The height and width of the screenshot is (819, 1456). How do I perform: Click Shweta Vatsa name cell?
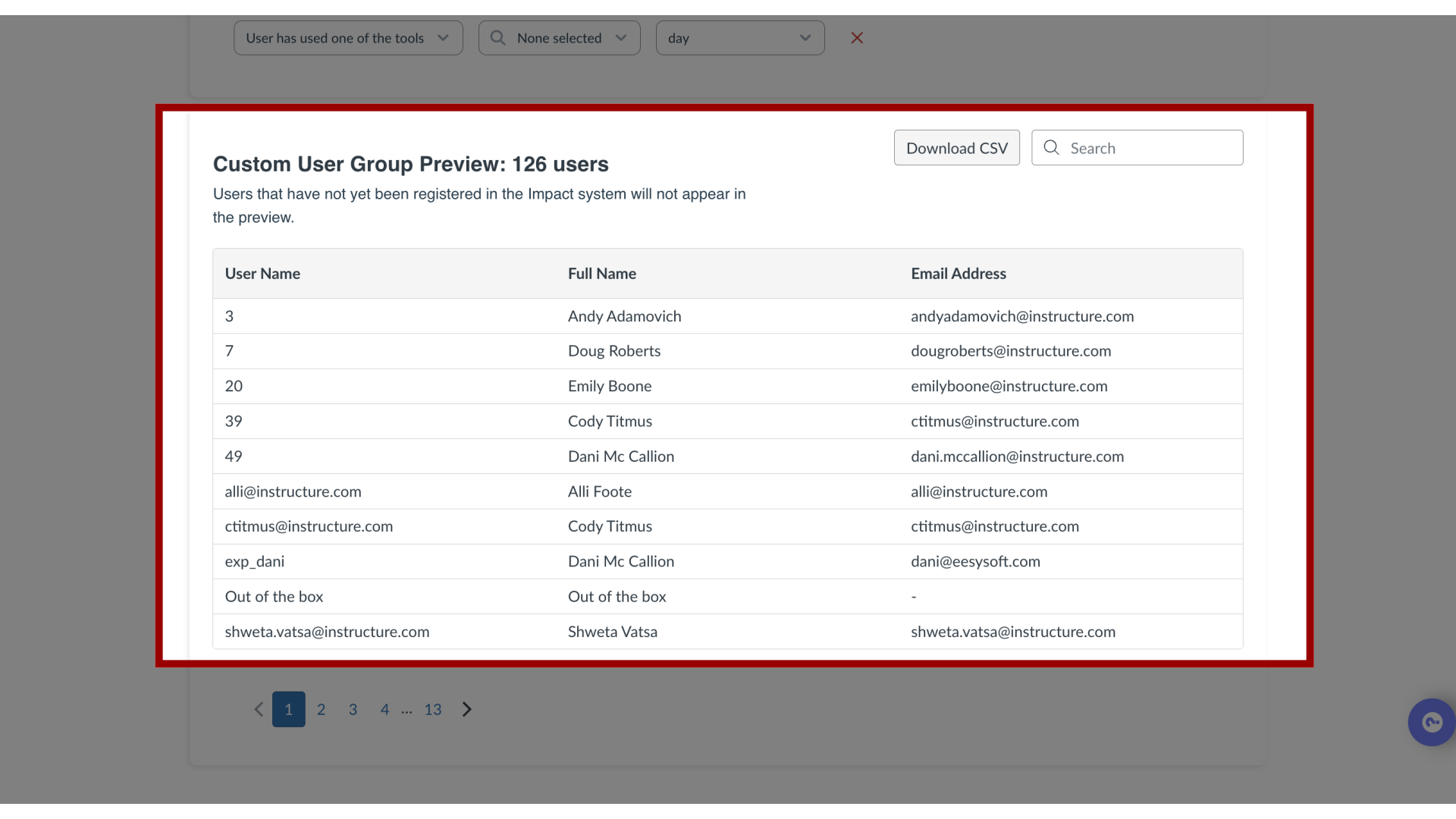pyautogui.click(x=613, y=632)
